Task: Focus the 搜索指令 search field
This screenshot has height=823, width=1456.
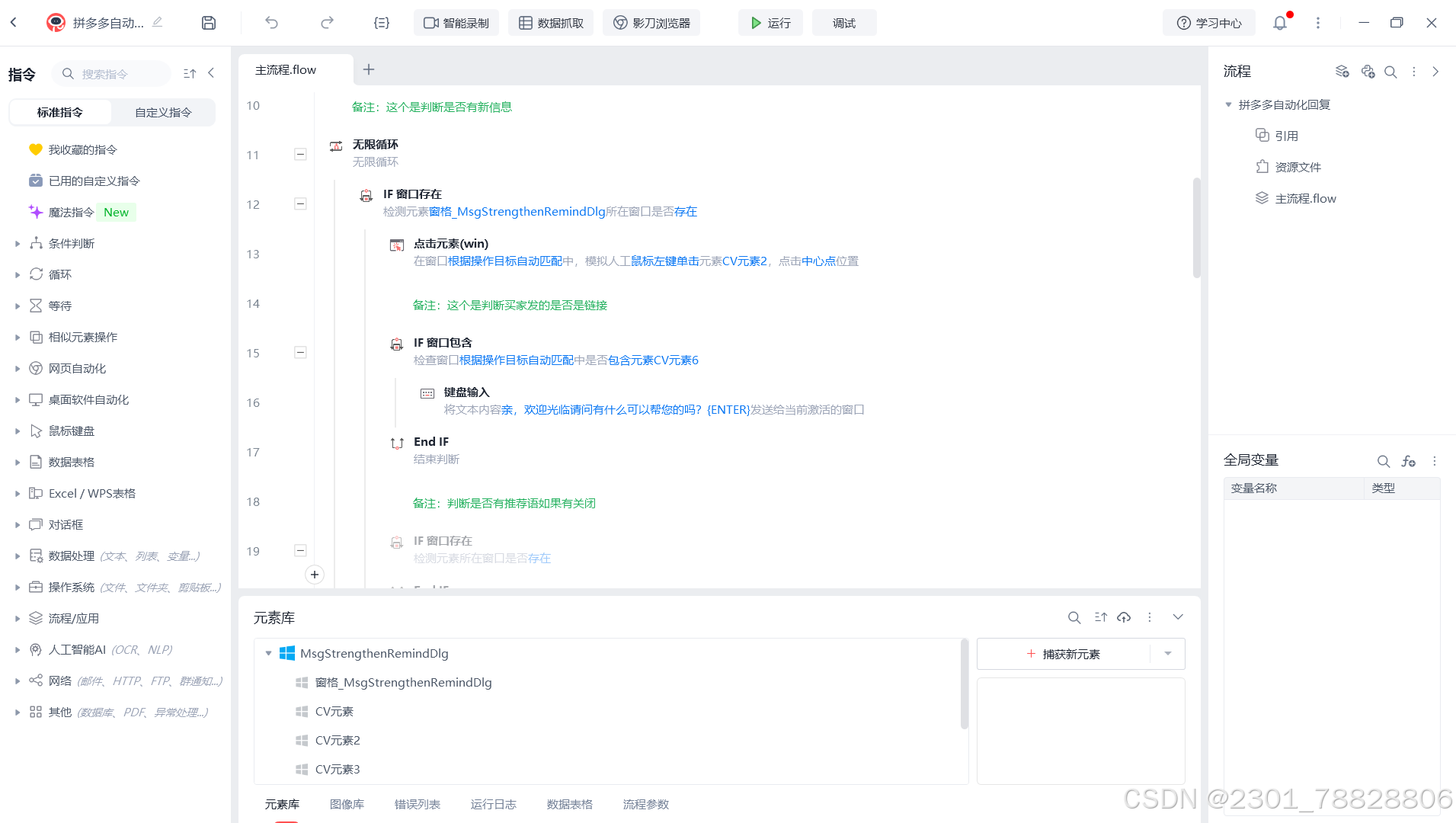Action: click(111, 74)
